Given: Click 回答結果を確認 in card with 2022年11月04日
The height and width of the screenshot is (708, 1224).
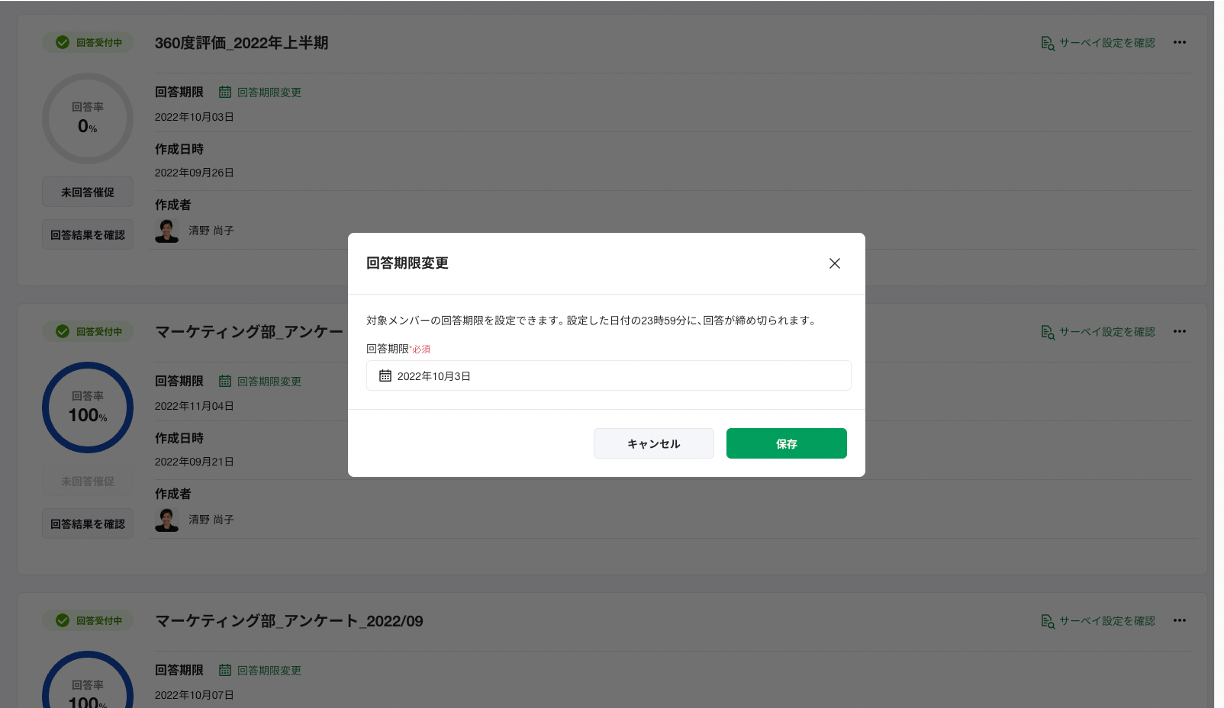Looking at the screenshot, I should point(87,524).
